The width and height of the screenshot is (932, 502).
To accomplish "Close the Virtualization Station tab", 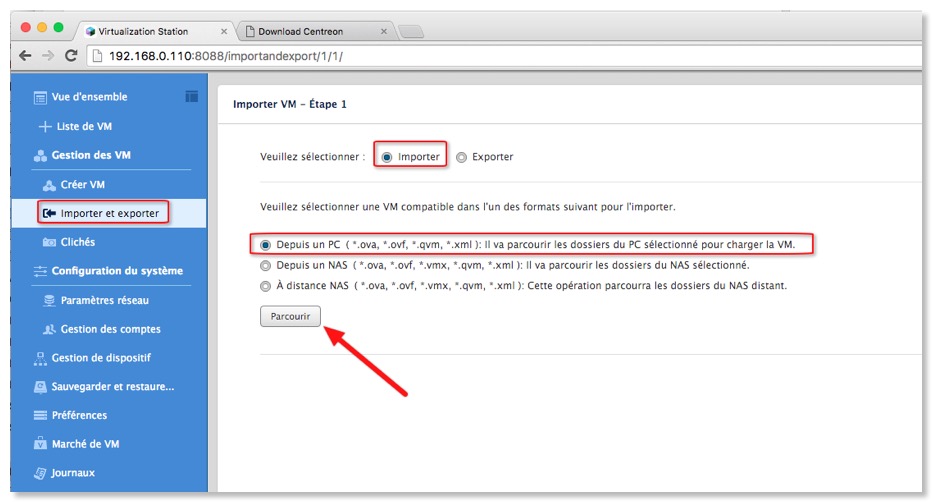I will [223, 31].
